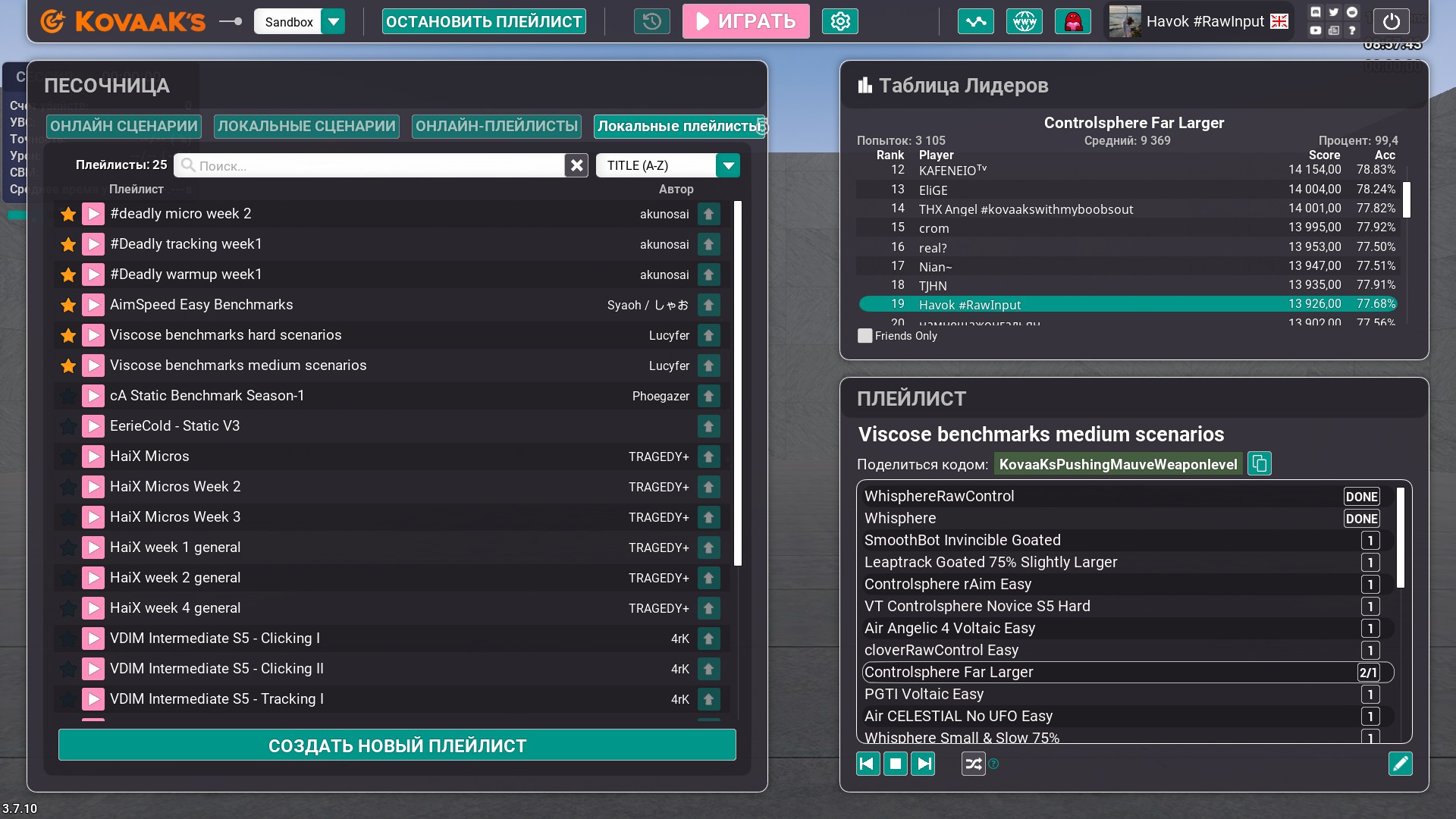
Task: Open the session history clock icon
Action: [x=651, y=21]
